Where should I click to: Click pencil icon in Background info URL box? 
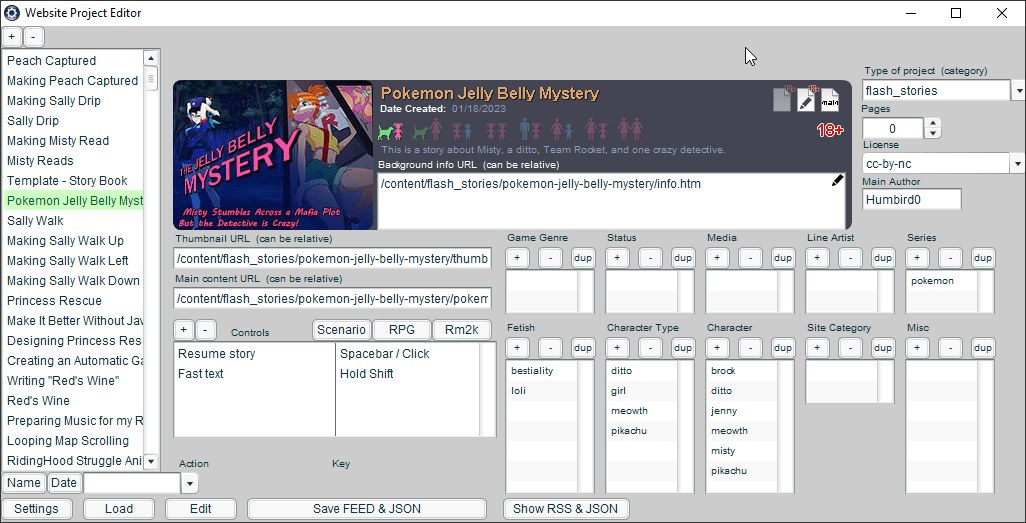[x=837, y=180]
